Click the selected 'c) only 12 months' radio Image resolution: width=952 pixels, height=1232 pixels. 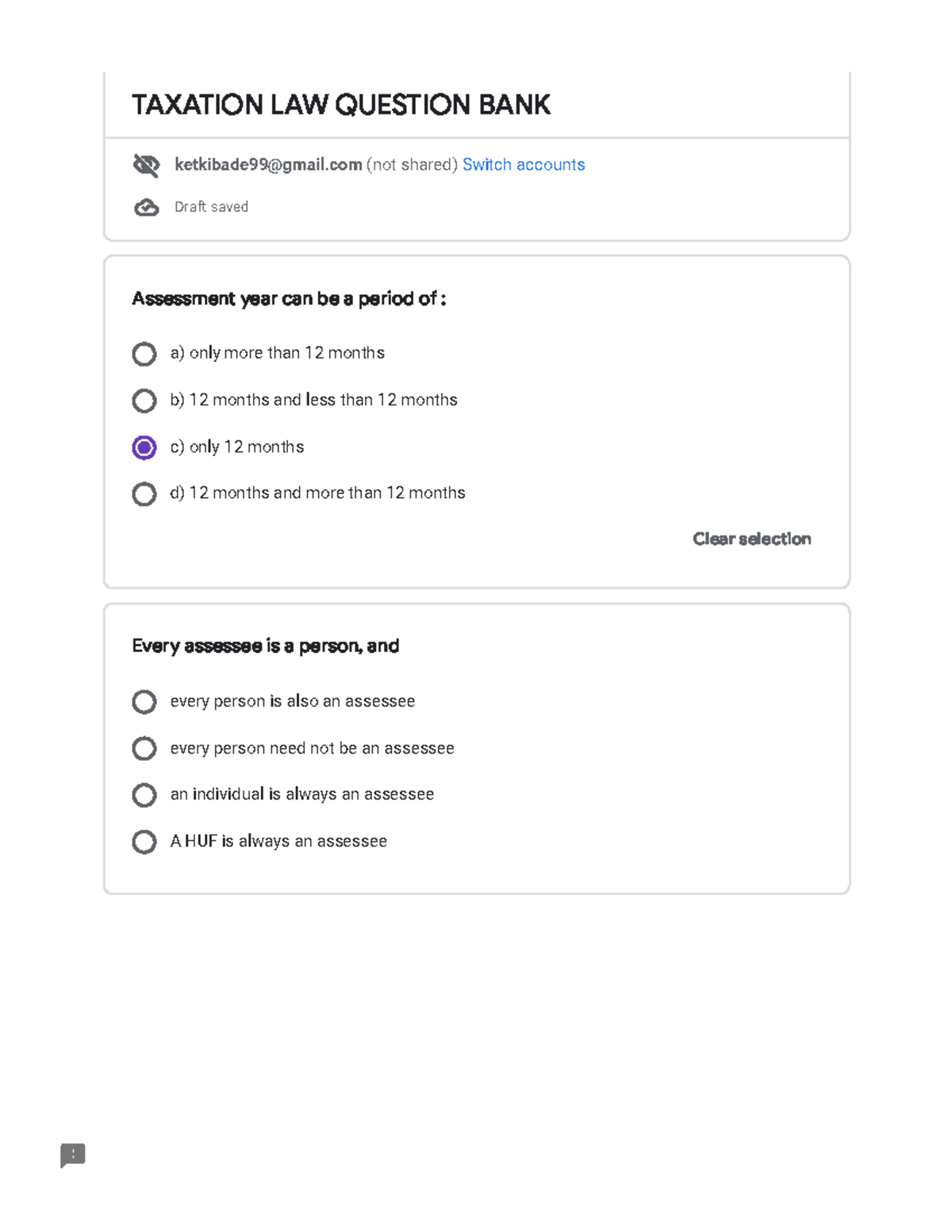[x=144, y=447]
